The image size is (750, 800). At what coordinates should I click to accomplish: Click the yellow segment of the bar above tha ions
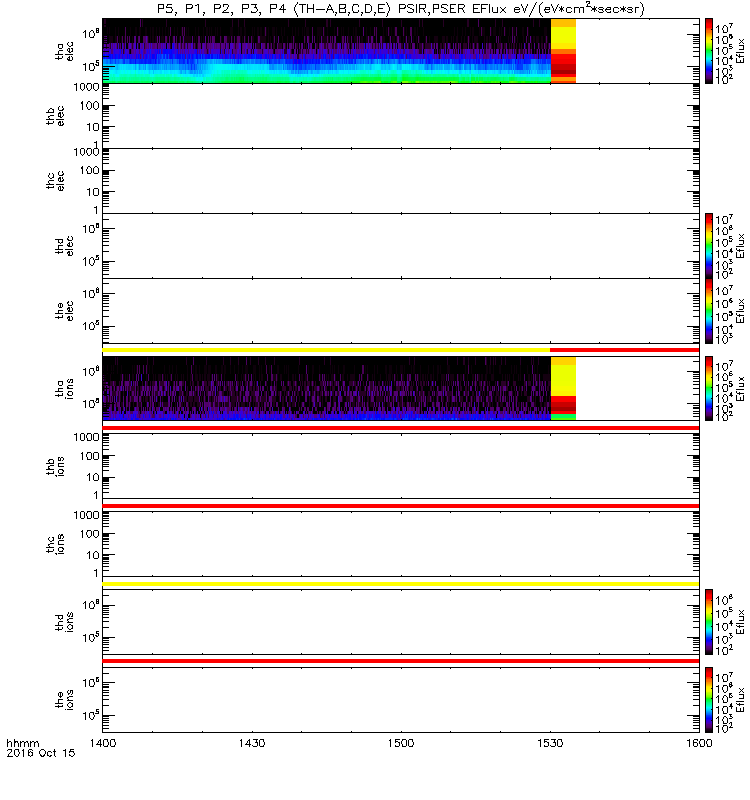coord(327,350)
